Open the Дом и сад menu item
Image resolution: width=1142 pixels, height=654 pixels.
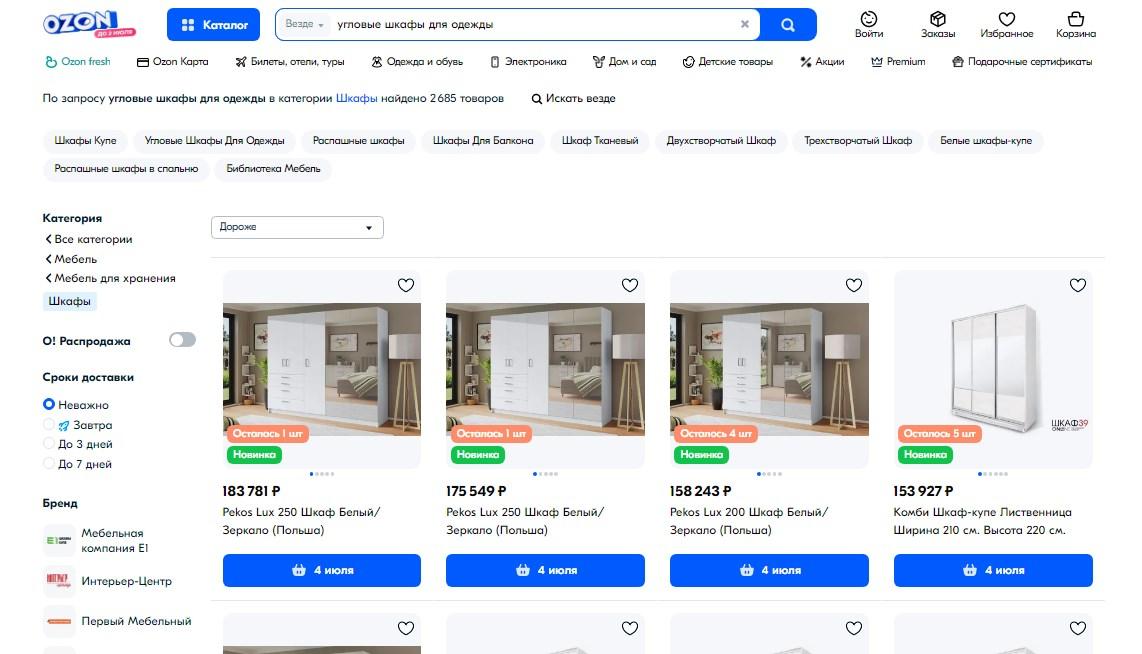click(x=624, y=62)
